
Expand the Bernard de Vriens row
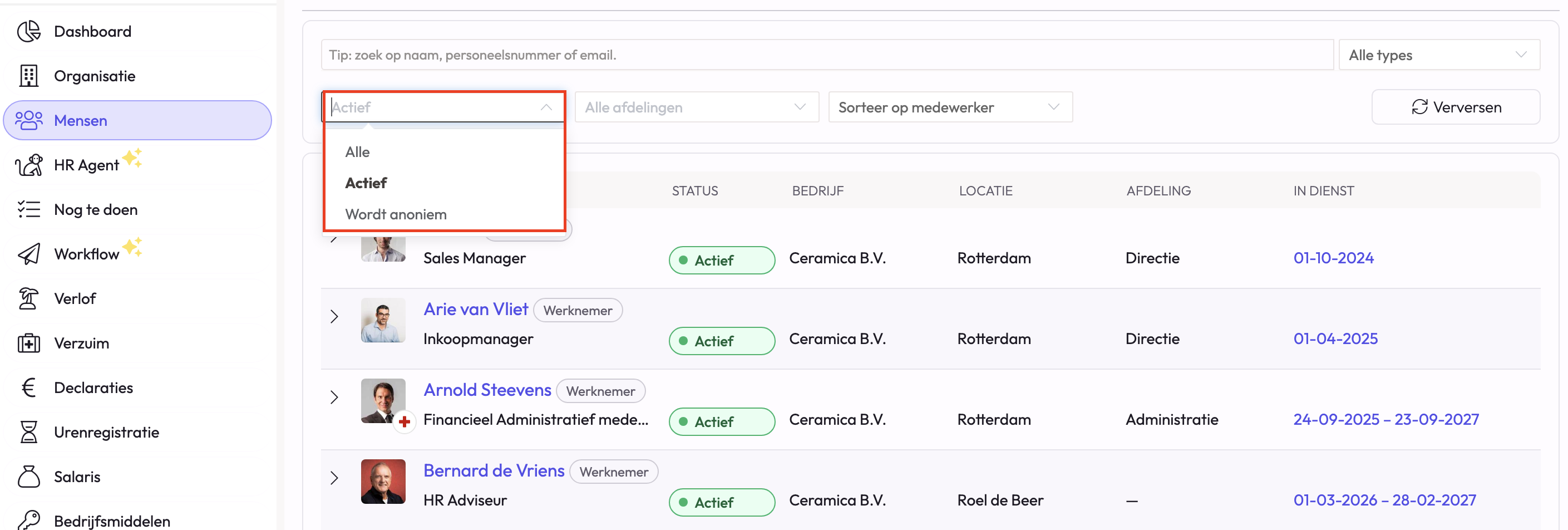[x=334, y=478]
